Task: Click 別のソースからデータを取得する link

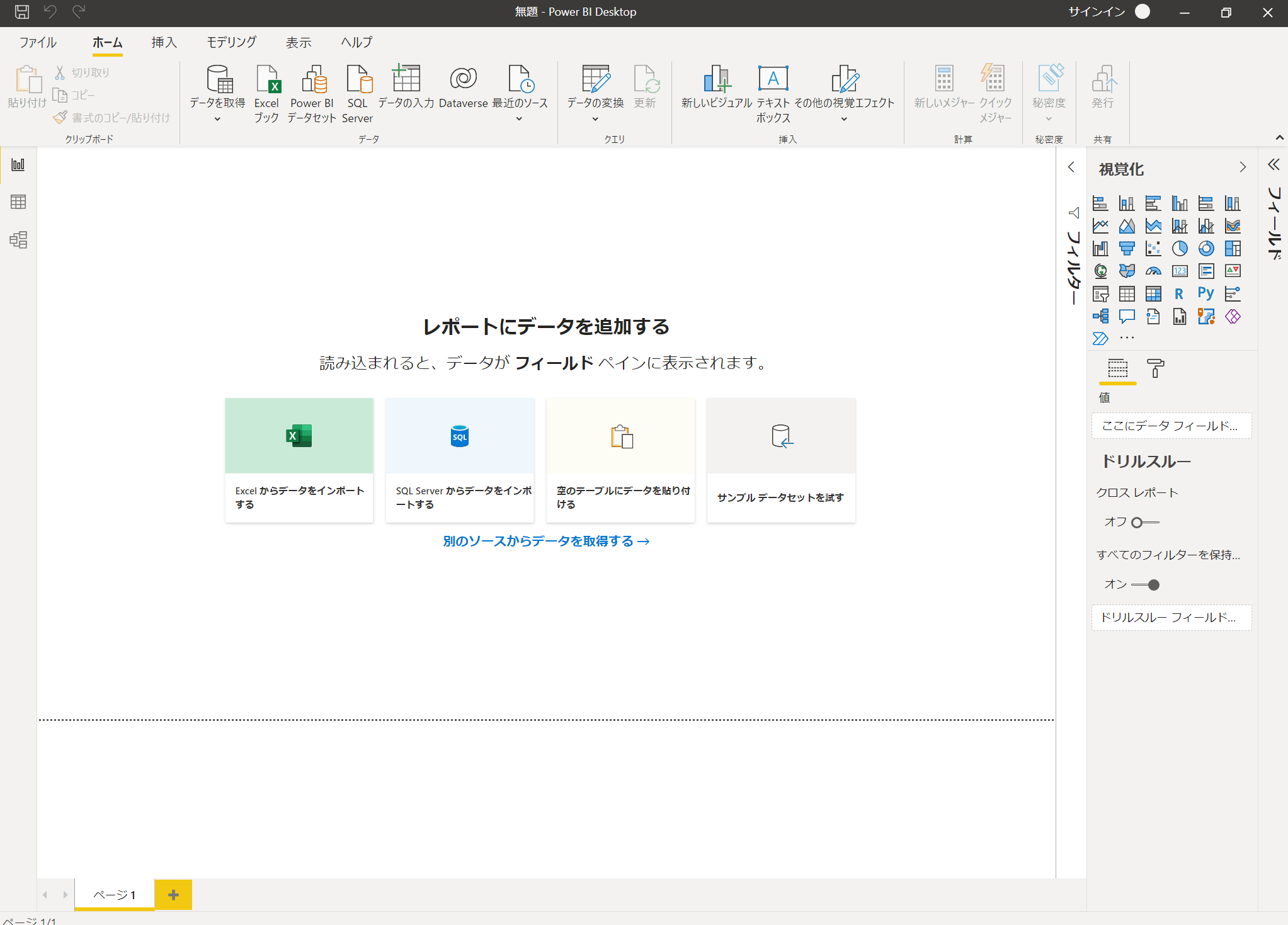Action: pos(545,540)
